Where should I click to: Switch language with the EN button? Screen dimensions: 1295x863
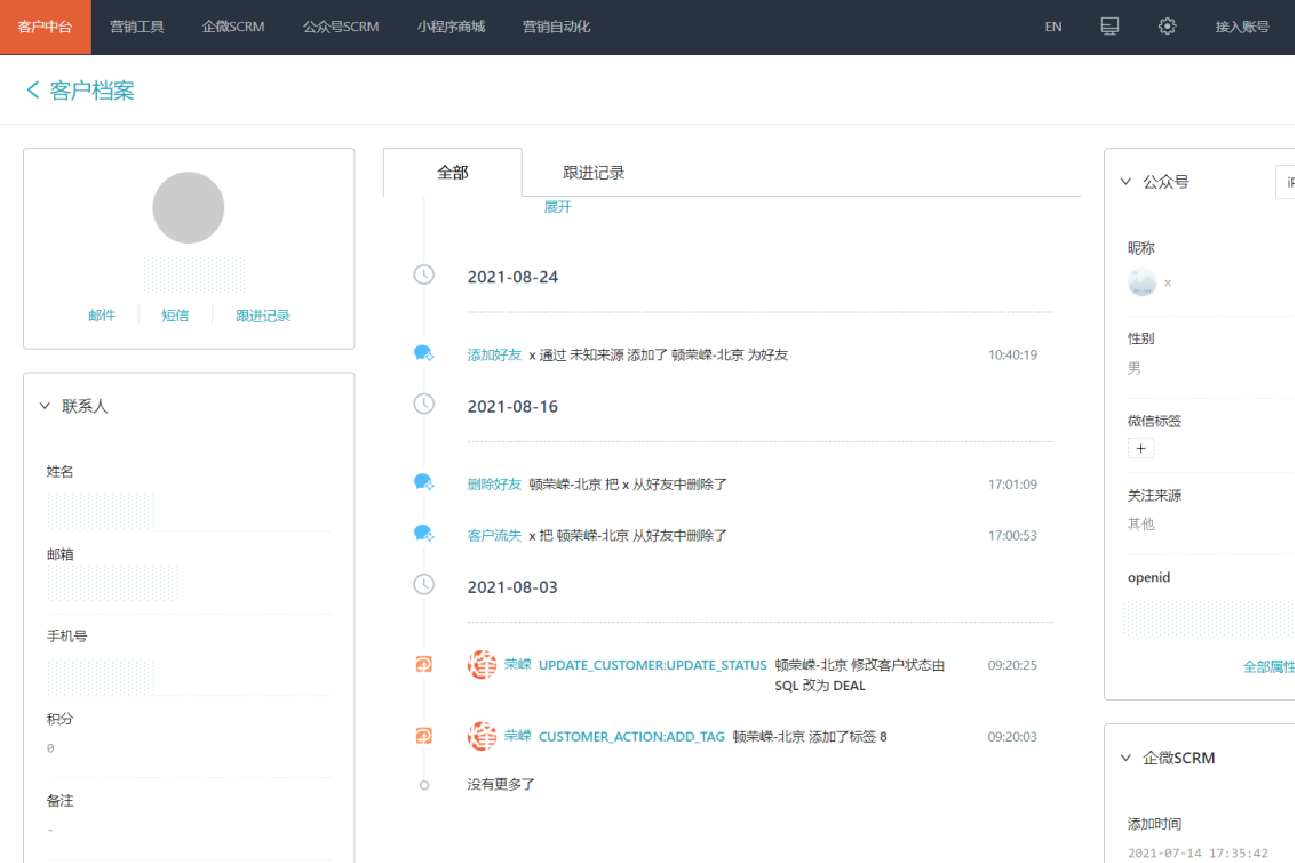pos(1053,27)
